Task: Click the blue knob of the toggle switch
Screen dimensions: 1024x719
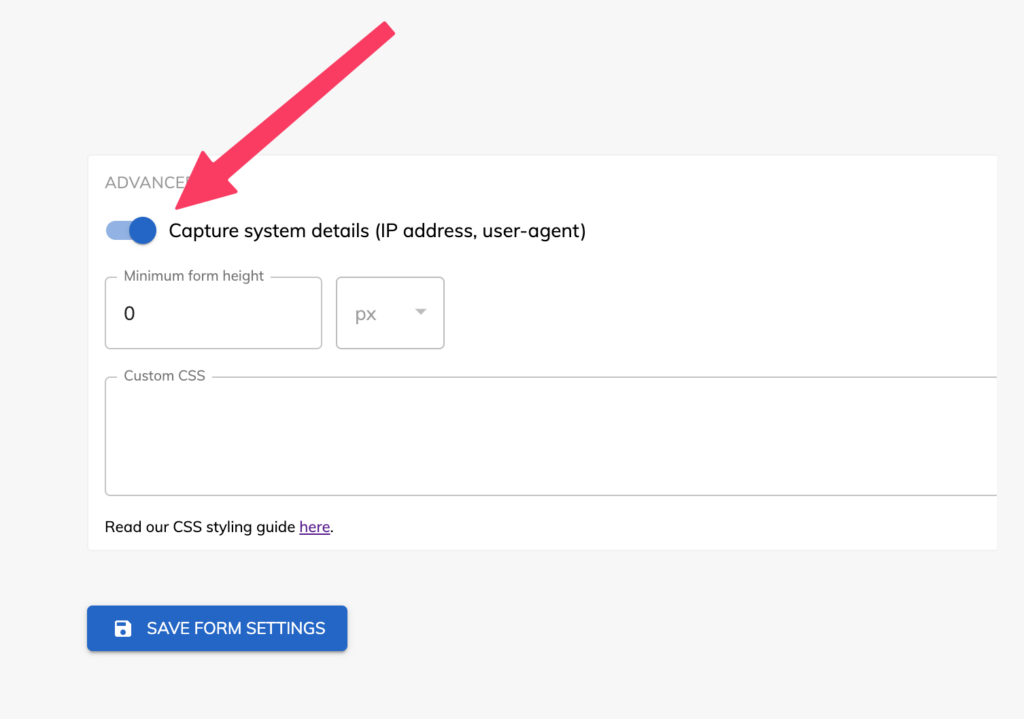Action: (x=143, y=231)
